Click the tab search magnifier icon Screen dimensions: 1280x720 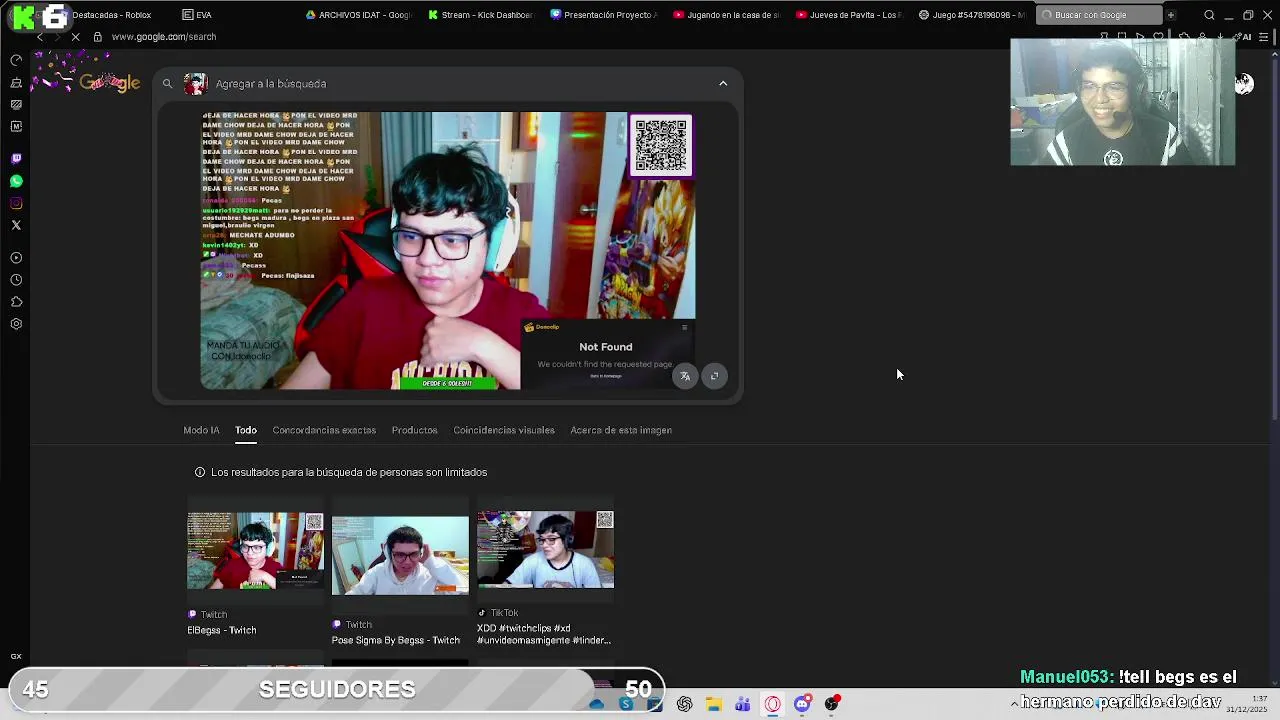pyautogui.click(x=1209, y=15)
